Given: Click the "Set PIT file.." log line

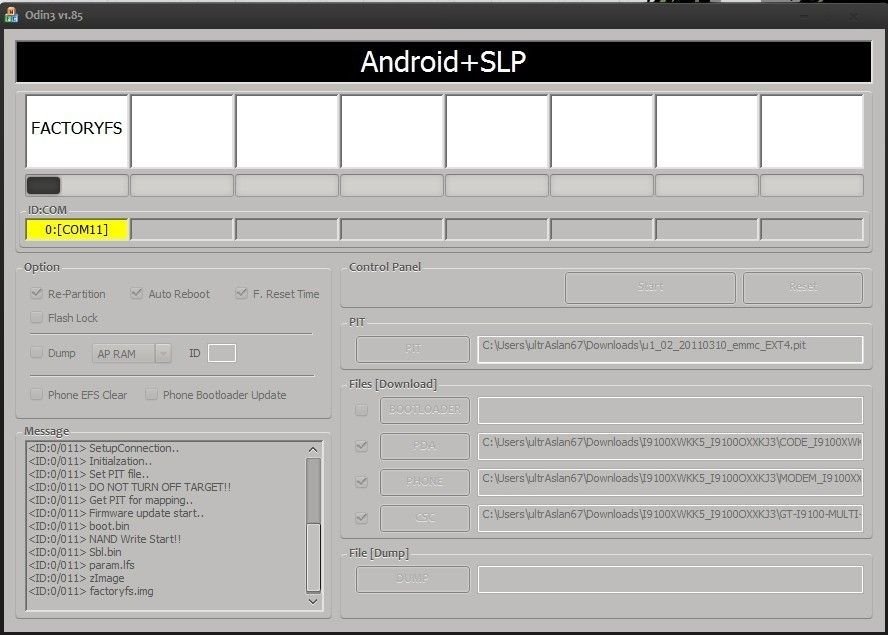Looking at the screenshot, I should pos(89,474).
